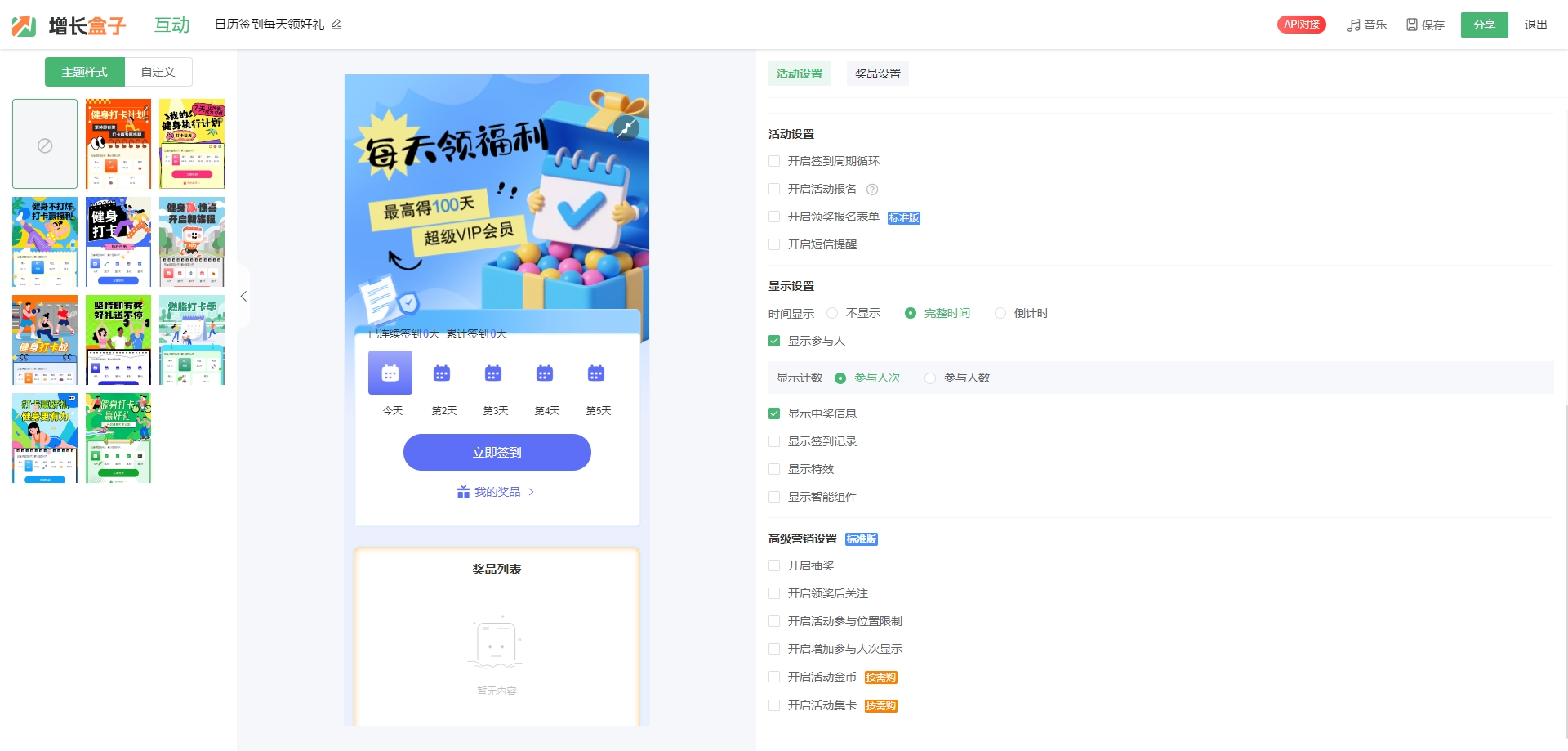Choose the yellow 我的健身执行计划 theme

click(192, 144)
